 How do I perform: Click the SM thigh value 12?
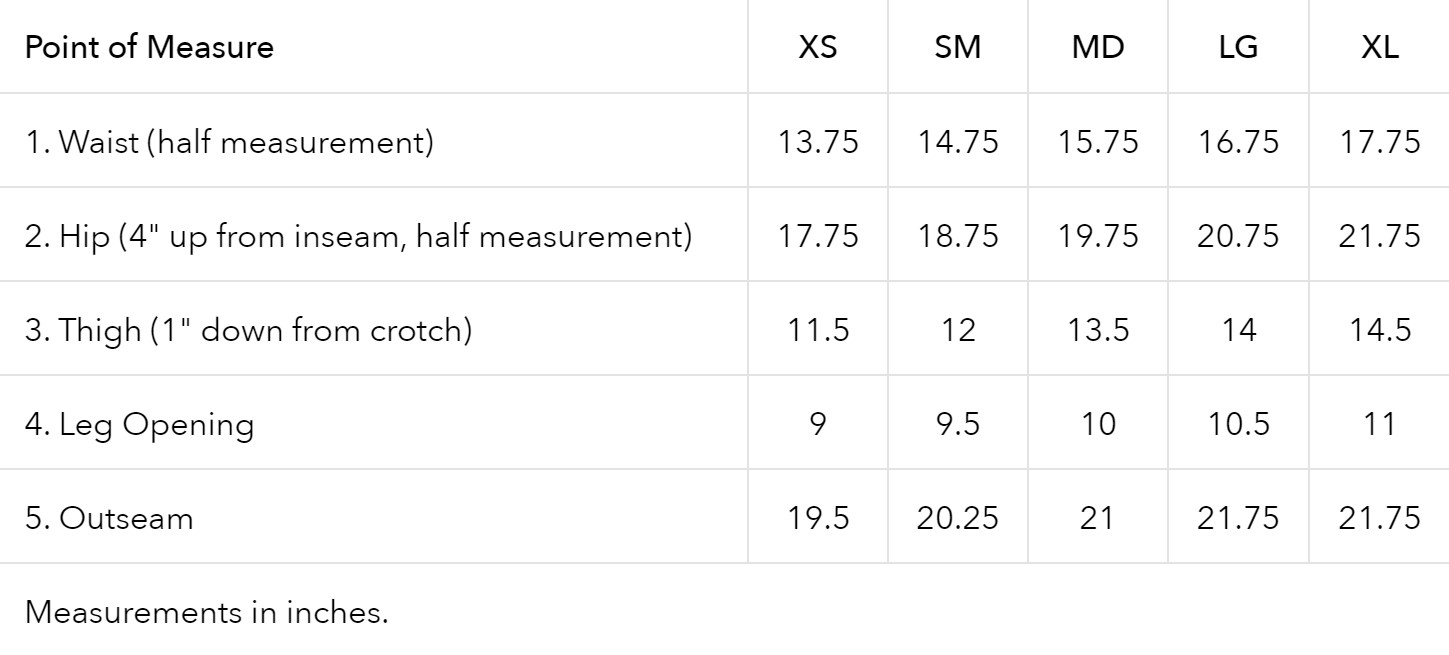(x=958, y=330)
